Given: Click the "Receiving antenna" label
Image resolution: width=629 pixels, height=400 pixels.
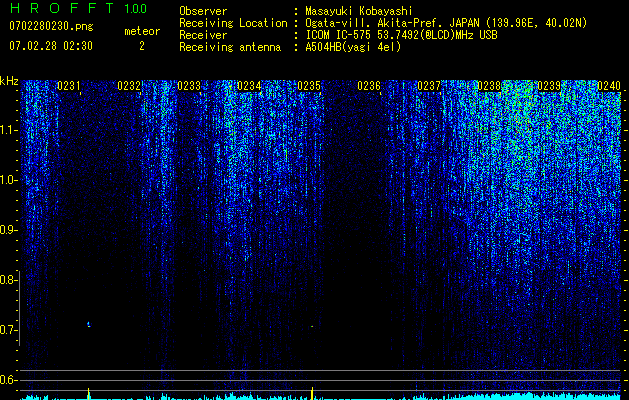Looking at the screenshot, I should (x=230, y=47).
